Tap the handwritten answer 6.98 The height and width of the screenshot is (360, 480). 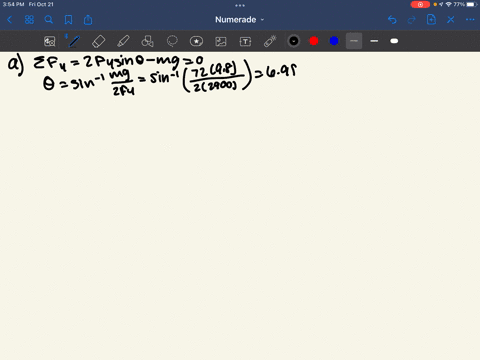coord(281,71)
